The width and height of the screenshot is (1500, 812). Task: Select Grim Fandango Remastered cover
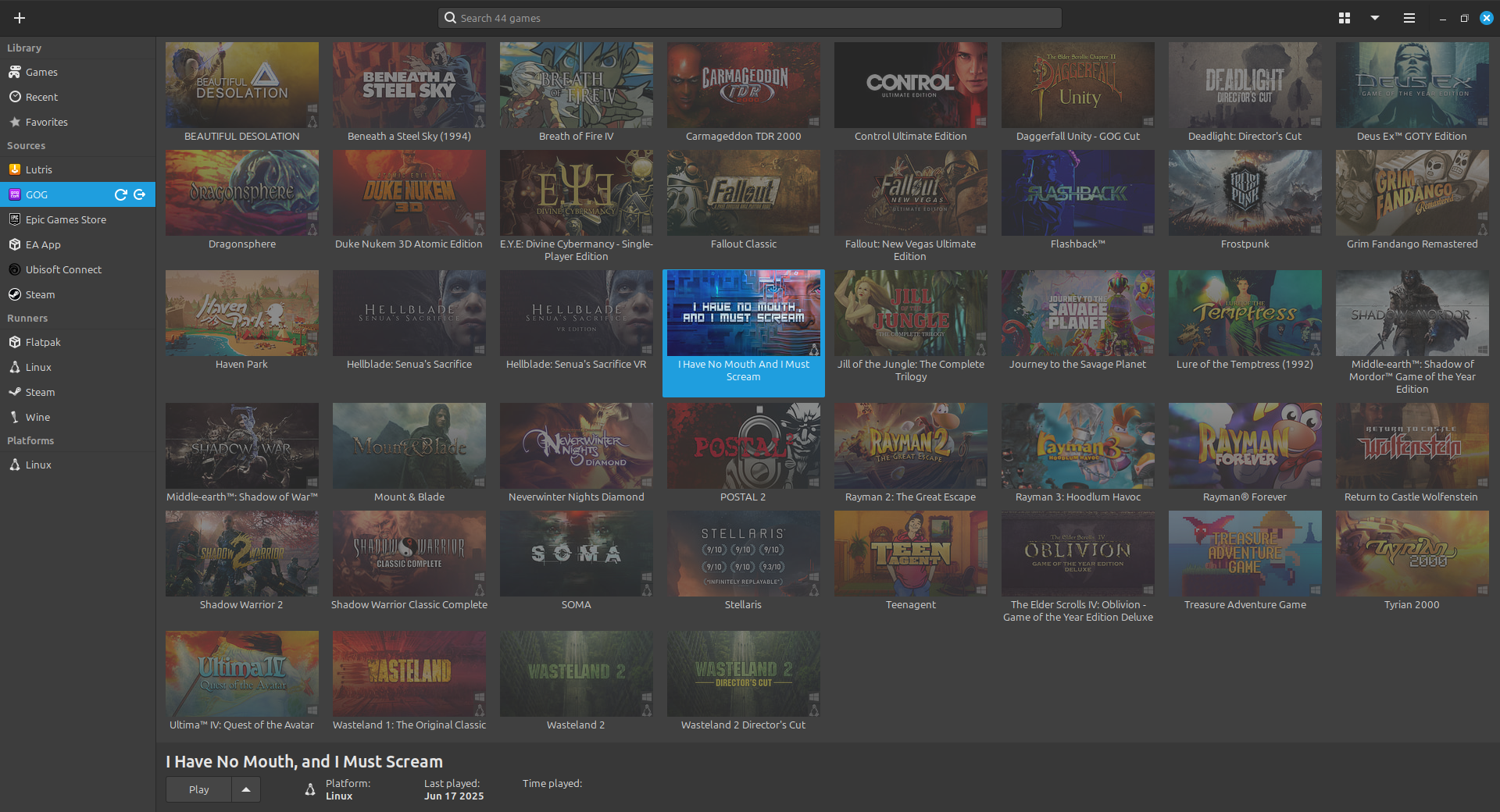point(1412,193)
